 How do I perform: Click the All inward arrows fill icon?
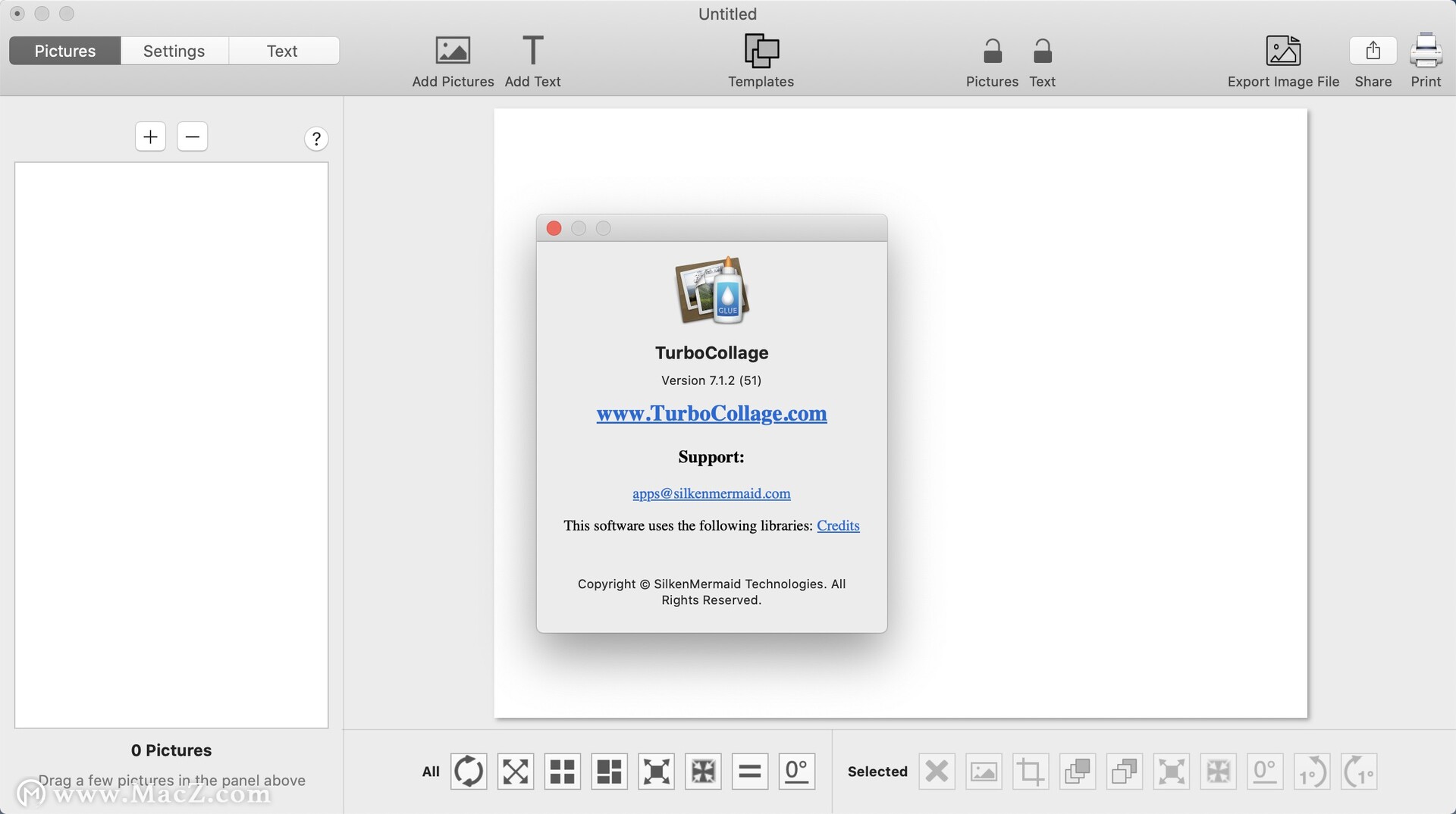click(x=704, y=772)
